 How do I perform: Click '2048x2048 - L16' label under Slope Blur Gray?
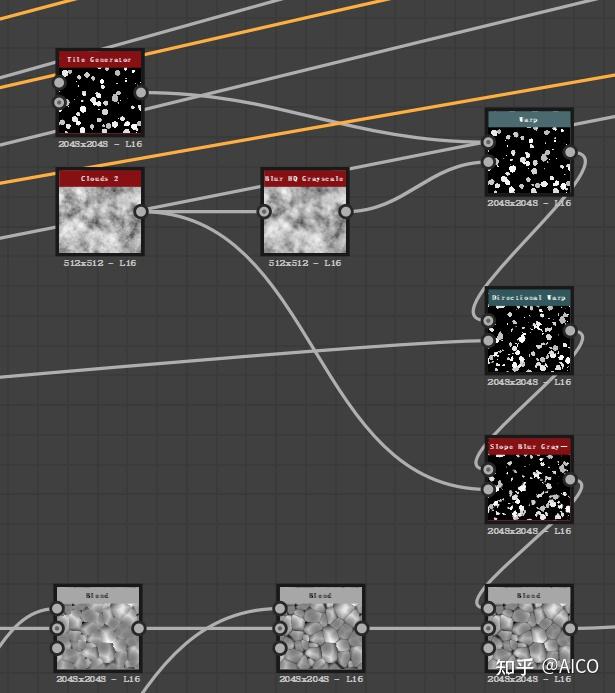click(529, 531)
